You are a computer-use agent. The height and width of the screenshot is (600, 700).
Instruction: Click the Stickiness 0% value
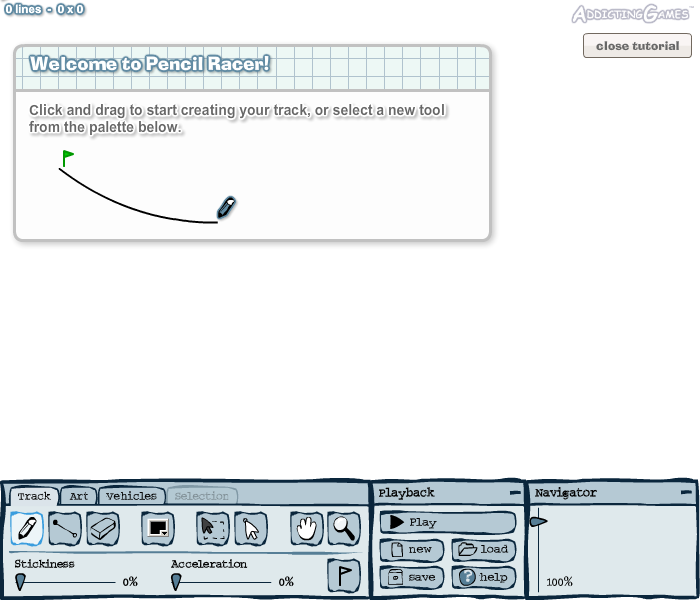(x=130, y=582)
